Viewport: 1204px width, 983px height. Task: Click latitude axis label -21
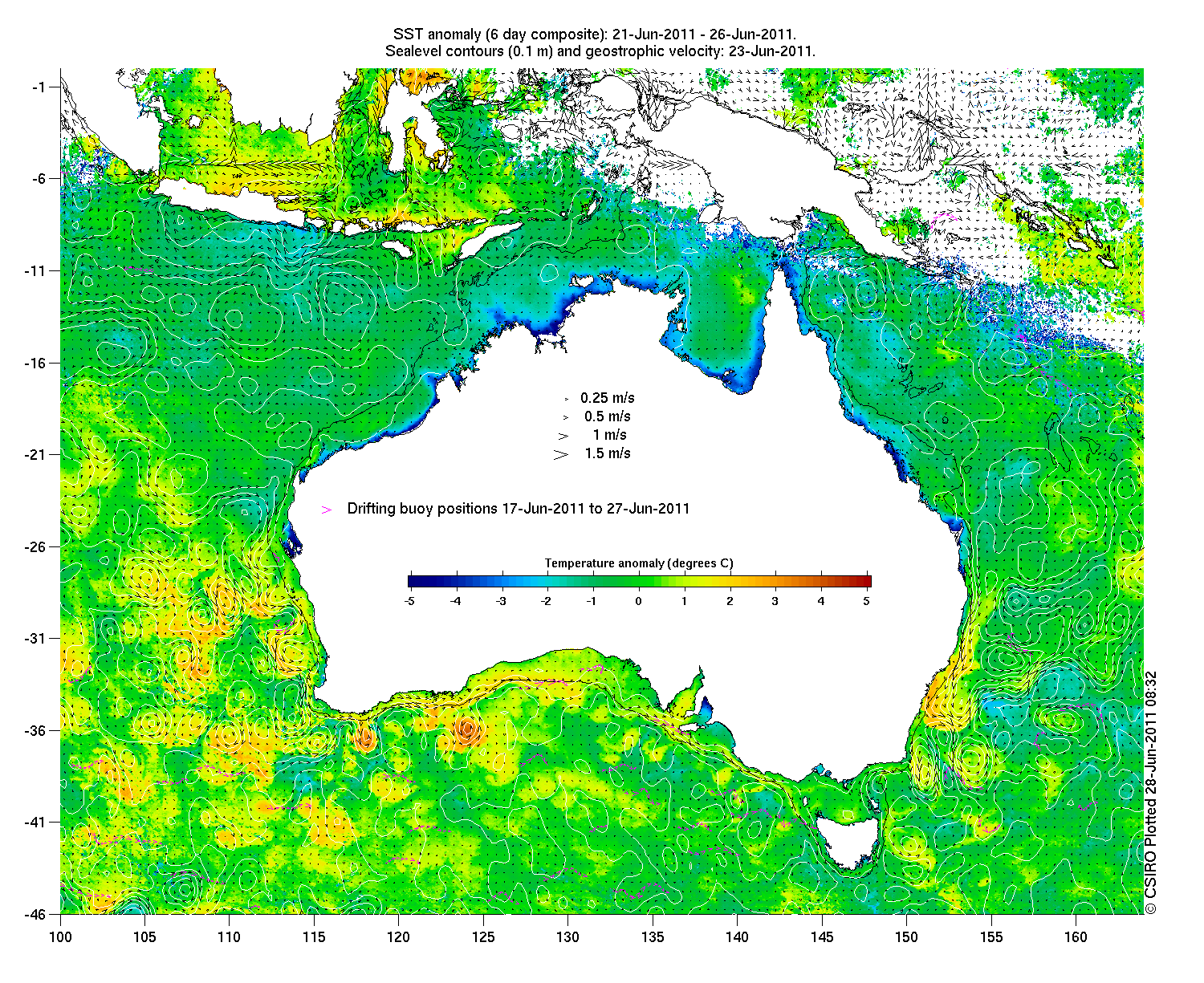[x=37, y=455]
